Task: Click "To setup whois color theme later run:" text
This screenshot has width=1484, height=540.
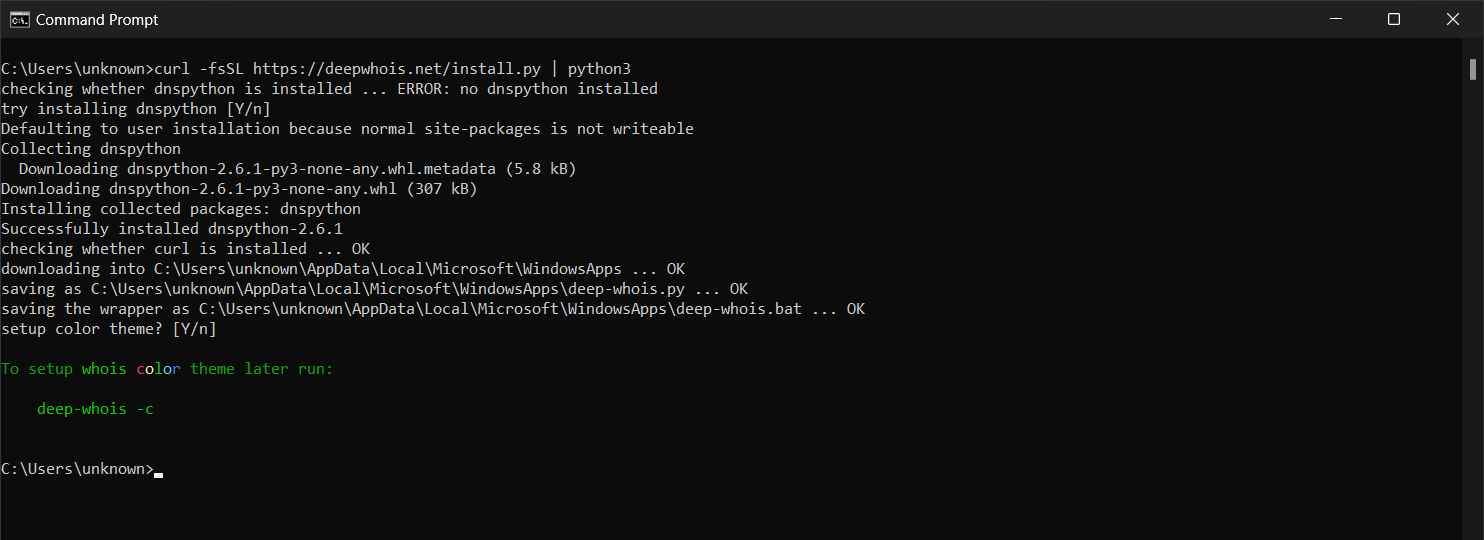Action: 167,369
